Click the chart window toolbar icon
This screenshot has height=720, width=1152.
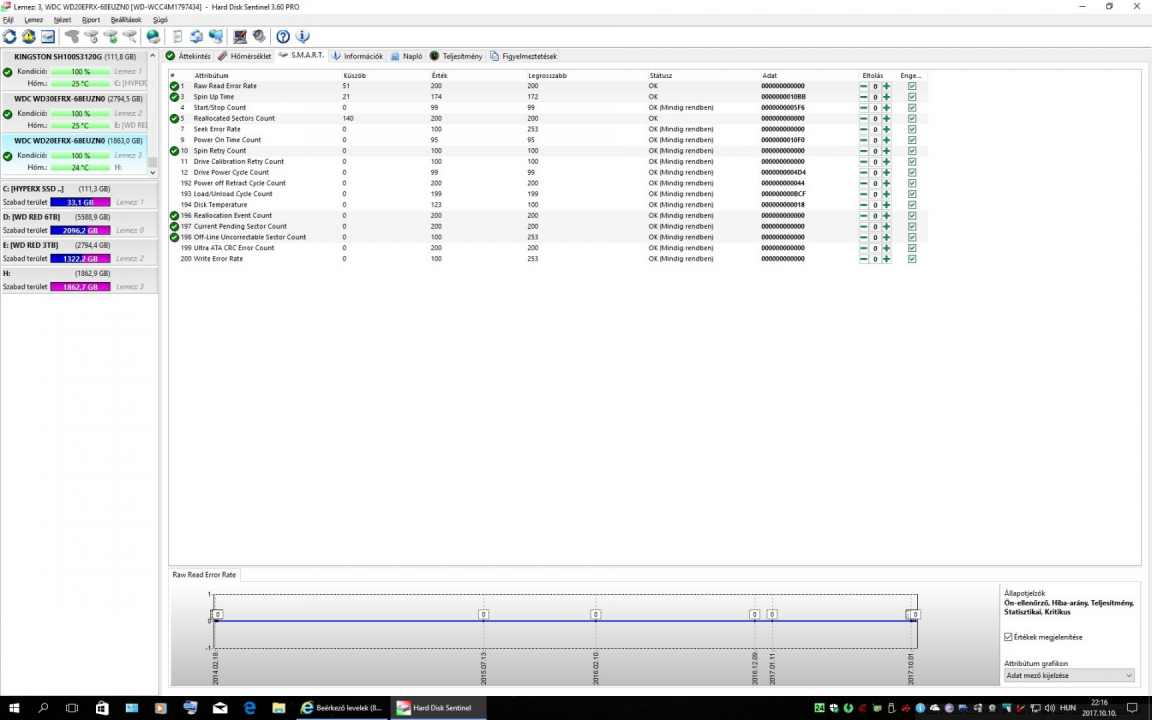tap(48, 36)
